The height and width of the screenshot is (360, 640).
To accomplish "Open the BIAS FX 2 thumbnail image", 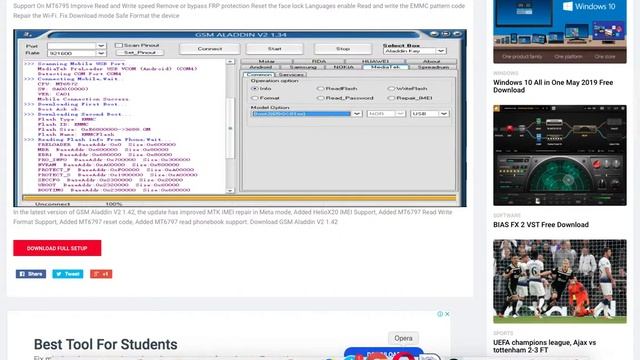I will tap(560, 156).
